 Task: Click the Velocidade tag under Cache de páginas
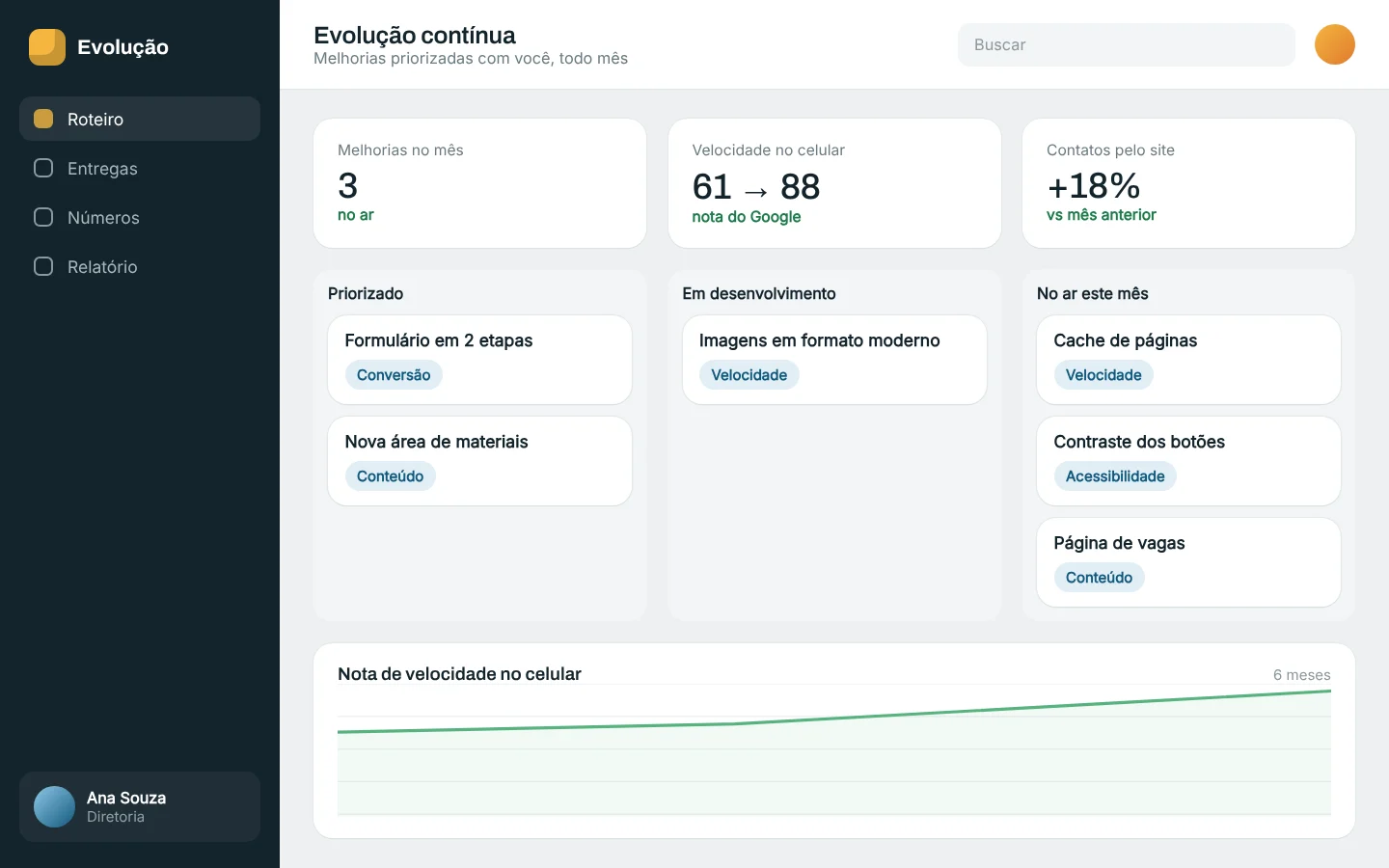tap(1103, 375)
